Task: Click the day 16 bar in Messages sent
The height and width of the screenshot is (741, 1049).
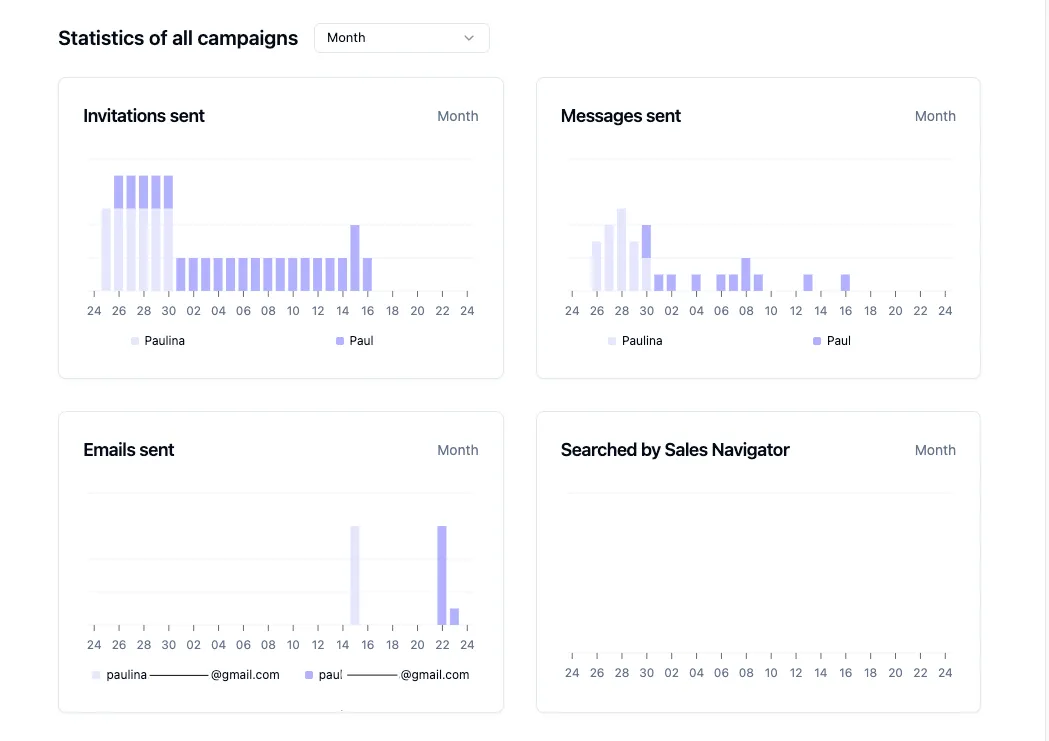Action: tap(845, 282)
